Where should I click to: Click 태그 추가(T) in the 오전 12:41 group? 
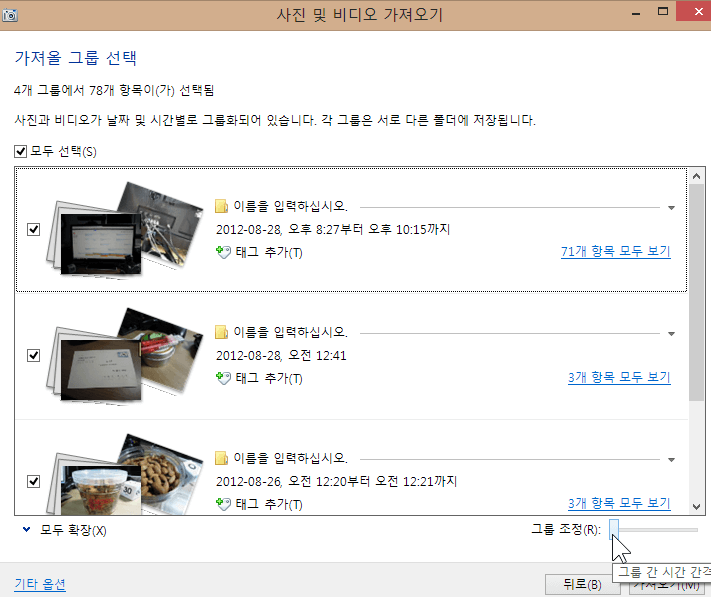(x=269, y=378)
